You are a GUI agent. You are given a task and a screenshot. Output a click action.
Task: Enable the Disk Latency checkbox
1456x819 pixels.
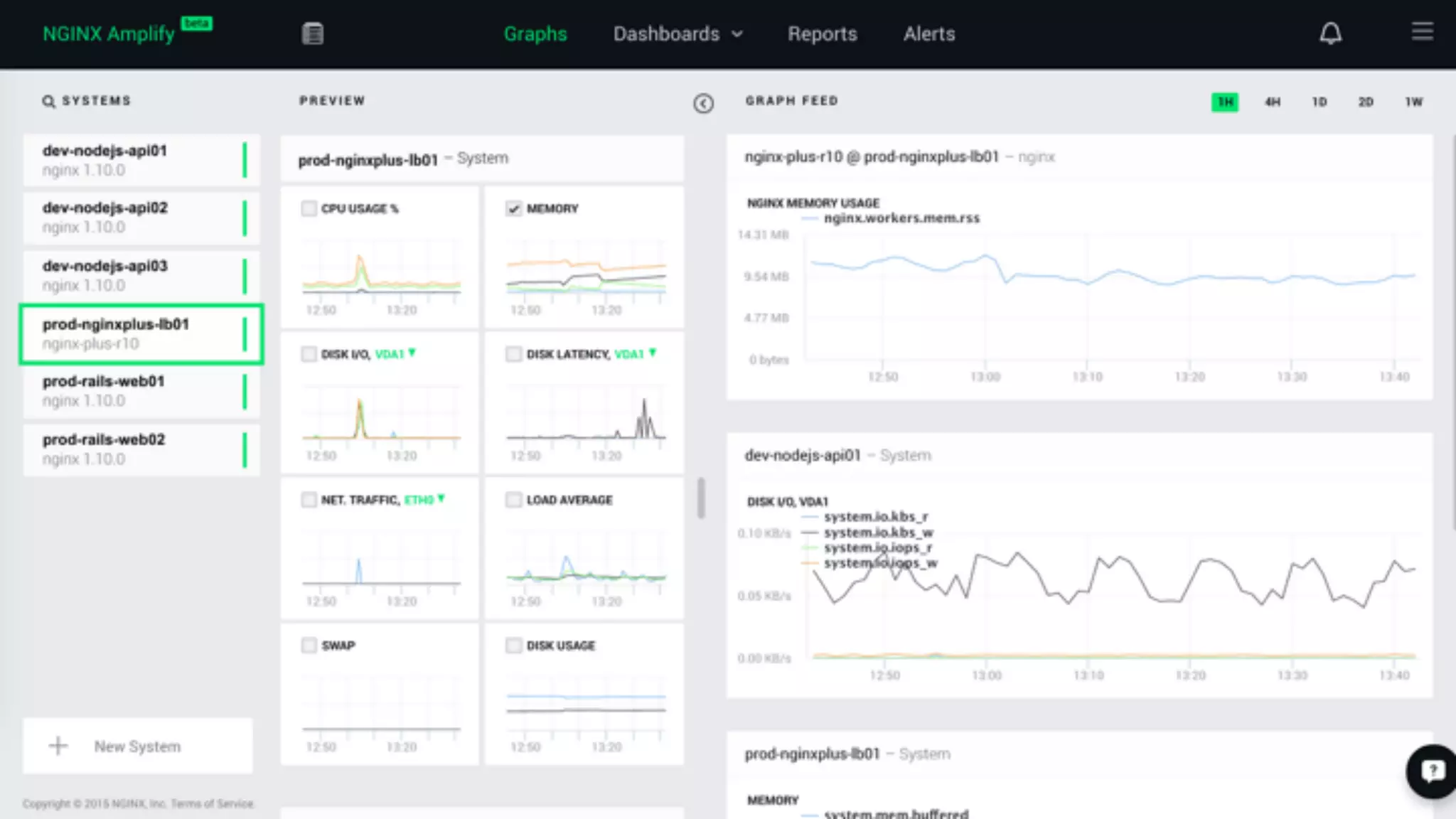tap(514, 354)
